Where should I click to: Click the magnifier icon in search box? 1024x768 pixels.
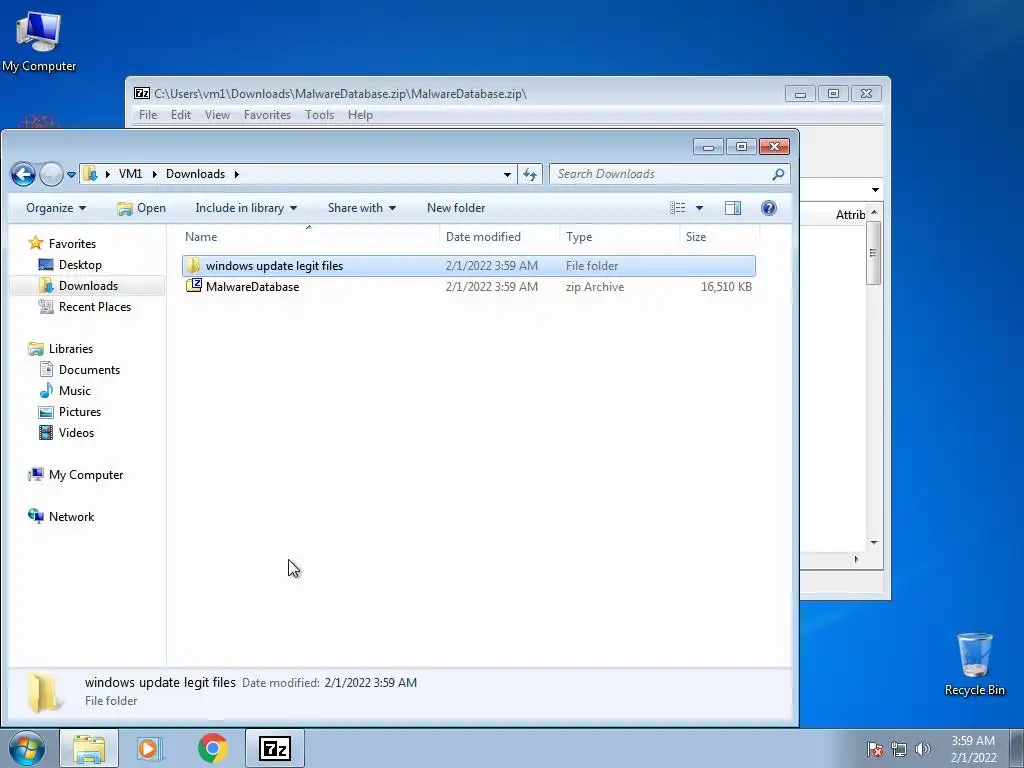point(778,174)
